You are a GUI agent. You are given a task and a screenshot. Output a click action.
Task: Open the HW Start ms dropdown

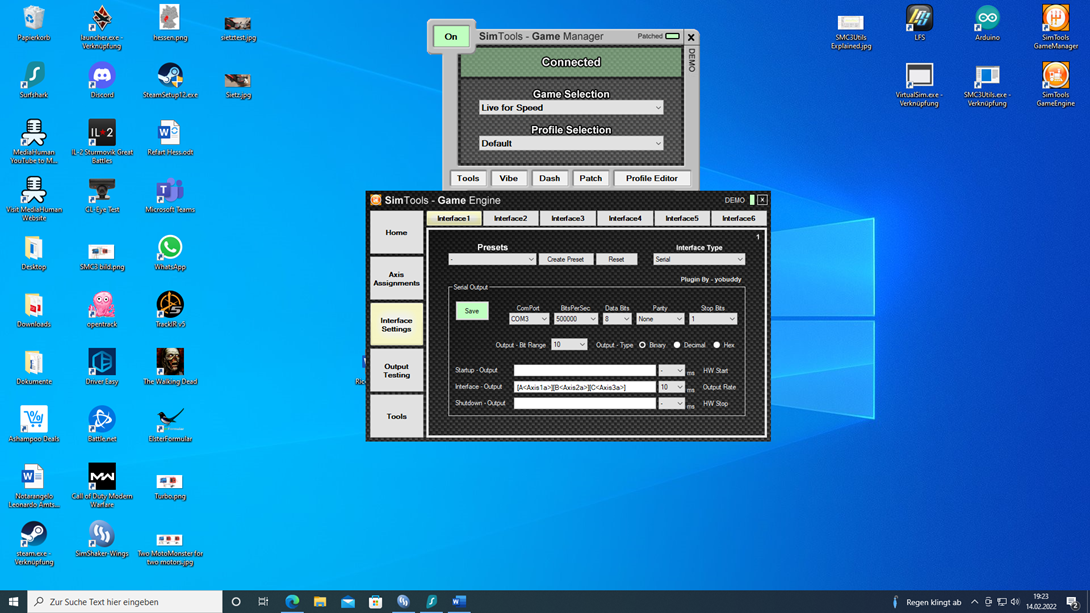672,370
